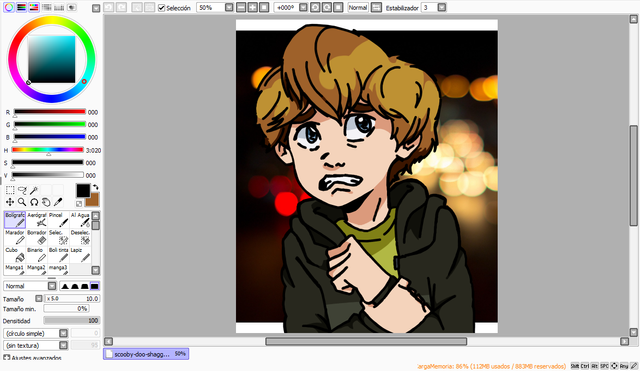
Task: Open the (sin textura) texture dropdown
Action: click(x=63, y=345)
